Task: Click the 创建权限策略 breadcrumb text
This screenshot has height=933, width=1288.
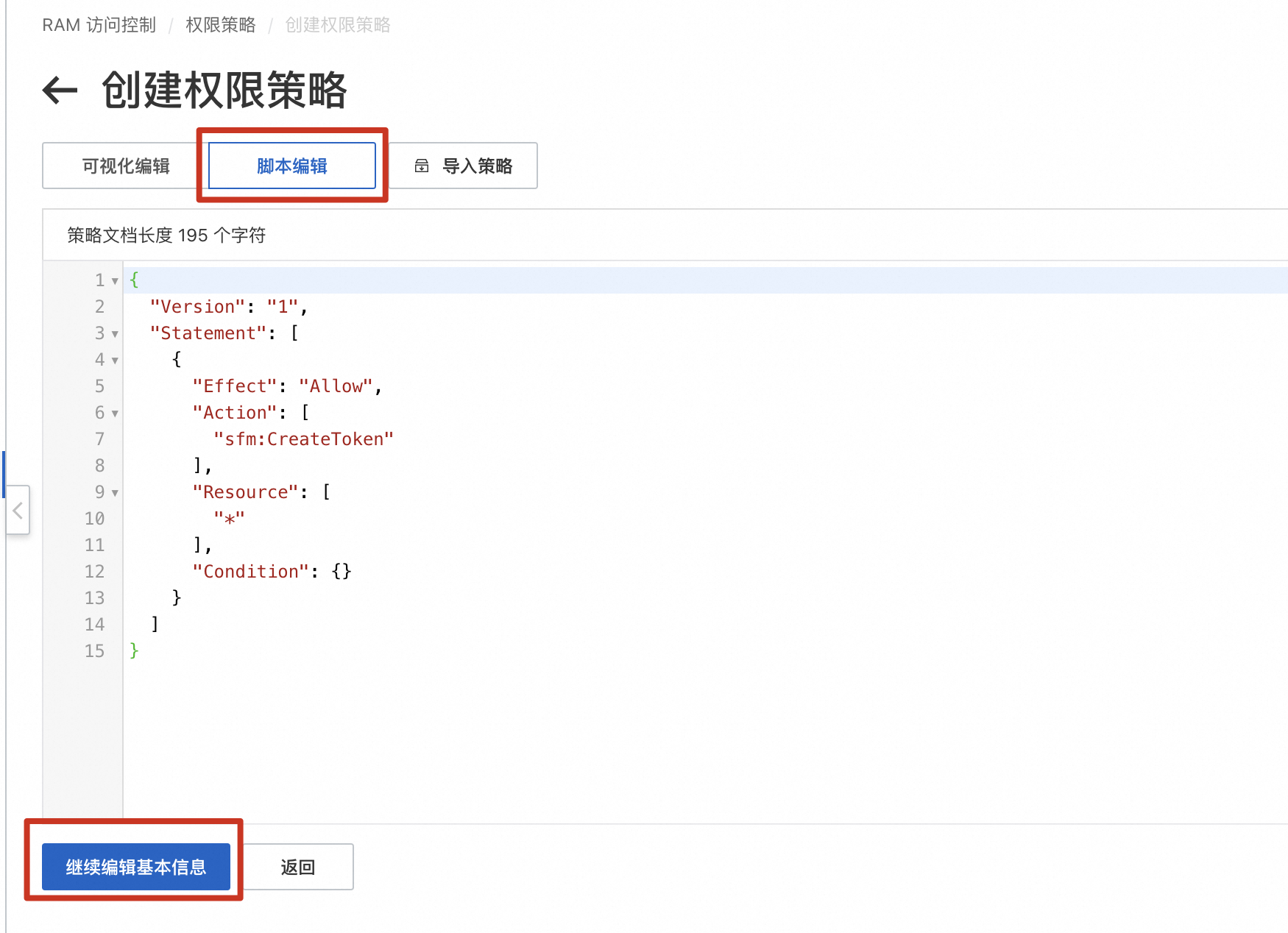Action: click(x=338, y=25)
